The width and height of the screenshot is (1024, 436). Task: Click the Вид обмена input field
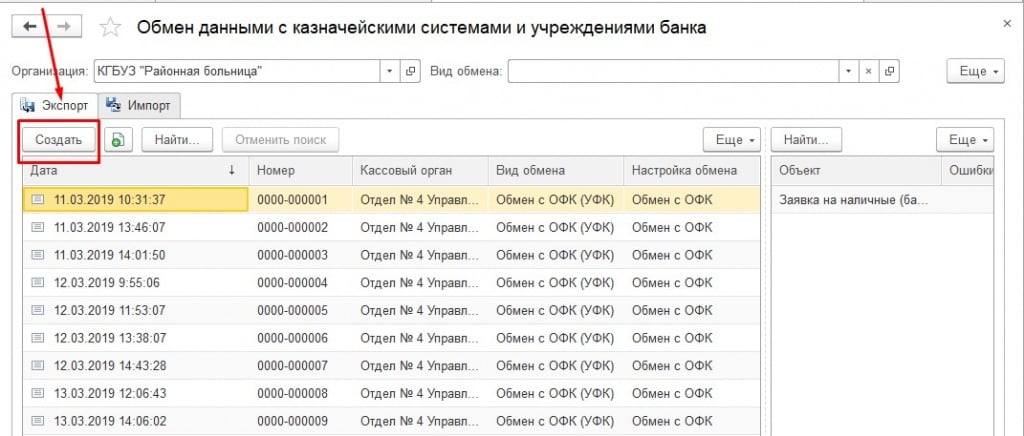click(673, 71)
